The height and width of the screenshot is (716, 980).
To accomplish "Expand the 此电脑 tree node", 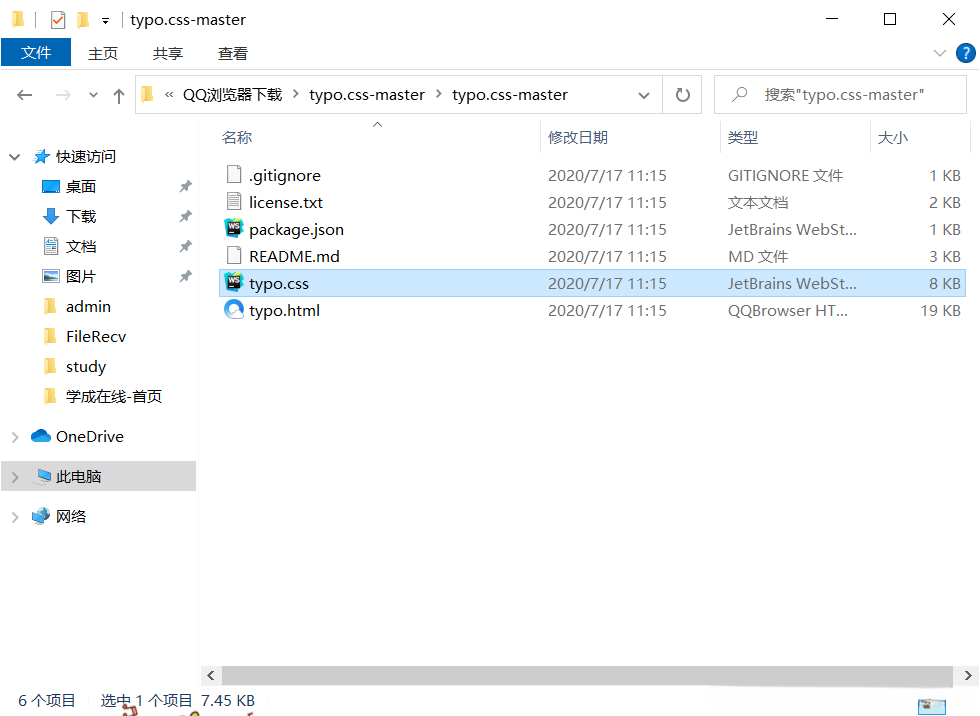I will [15, 477].
